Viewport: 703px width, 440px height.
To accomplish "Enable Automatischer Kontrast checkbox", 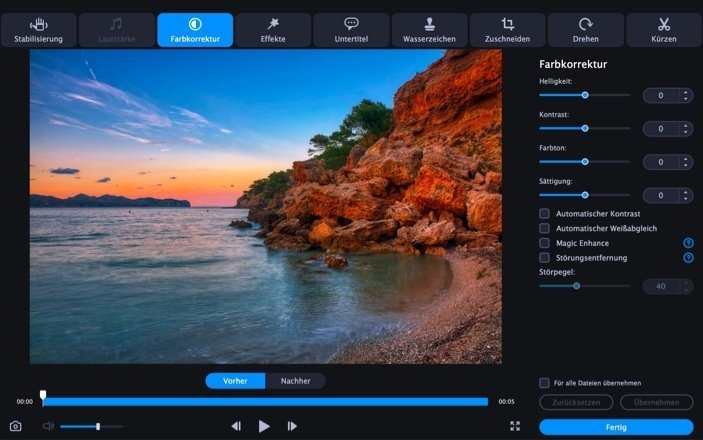I will click(x=545, y=214).
